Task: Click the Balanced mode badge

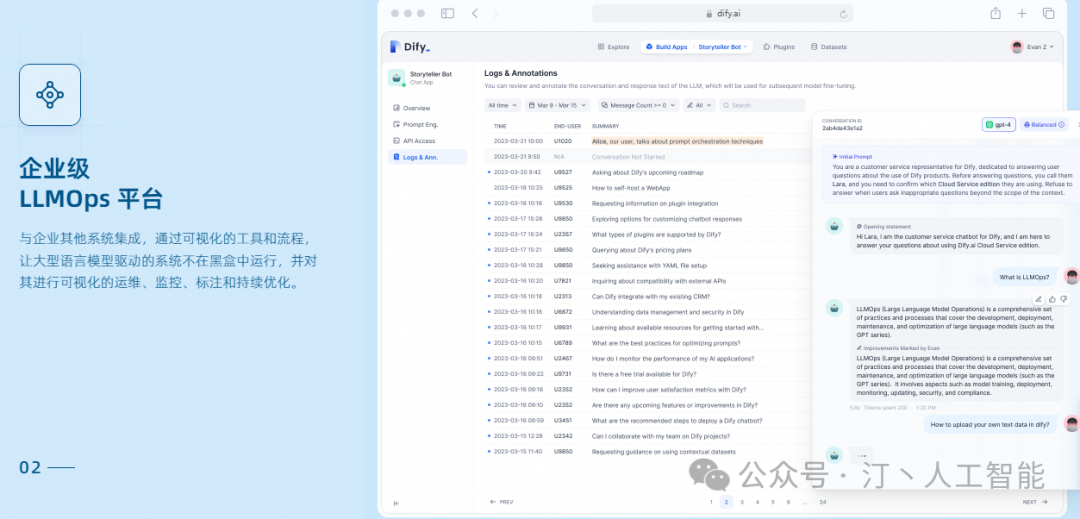Action: 1043,125
